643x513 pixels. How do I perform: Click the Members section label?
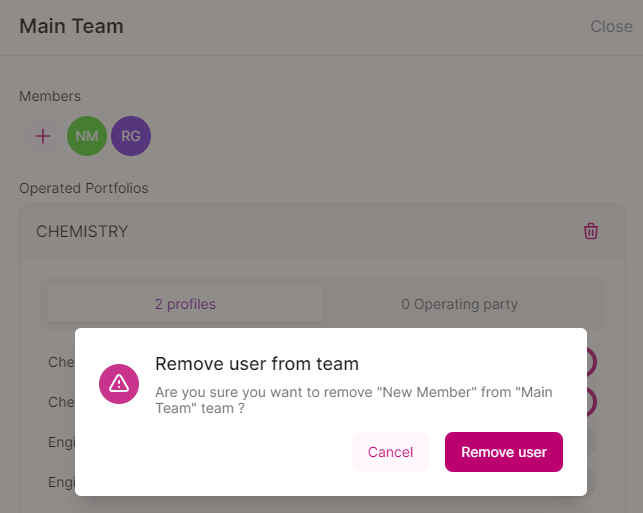coord(50,96)
